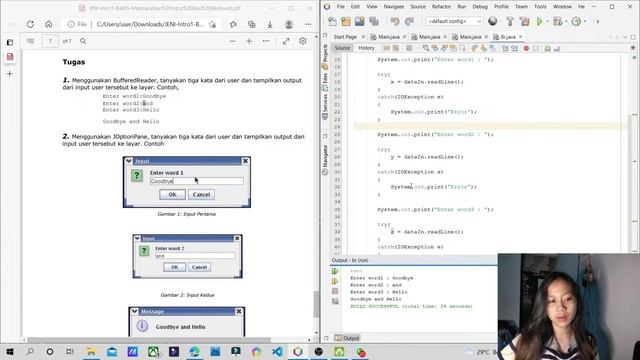
Task: Show opened documents list dropdown in editor tabs
Action: point(625,37)
